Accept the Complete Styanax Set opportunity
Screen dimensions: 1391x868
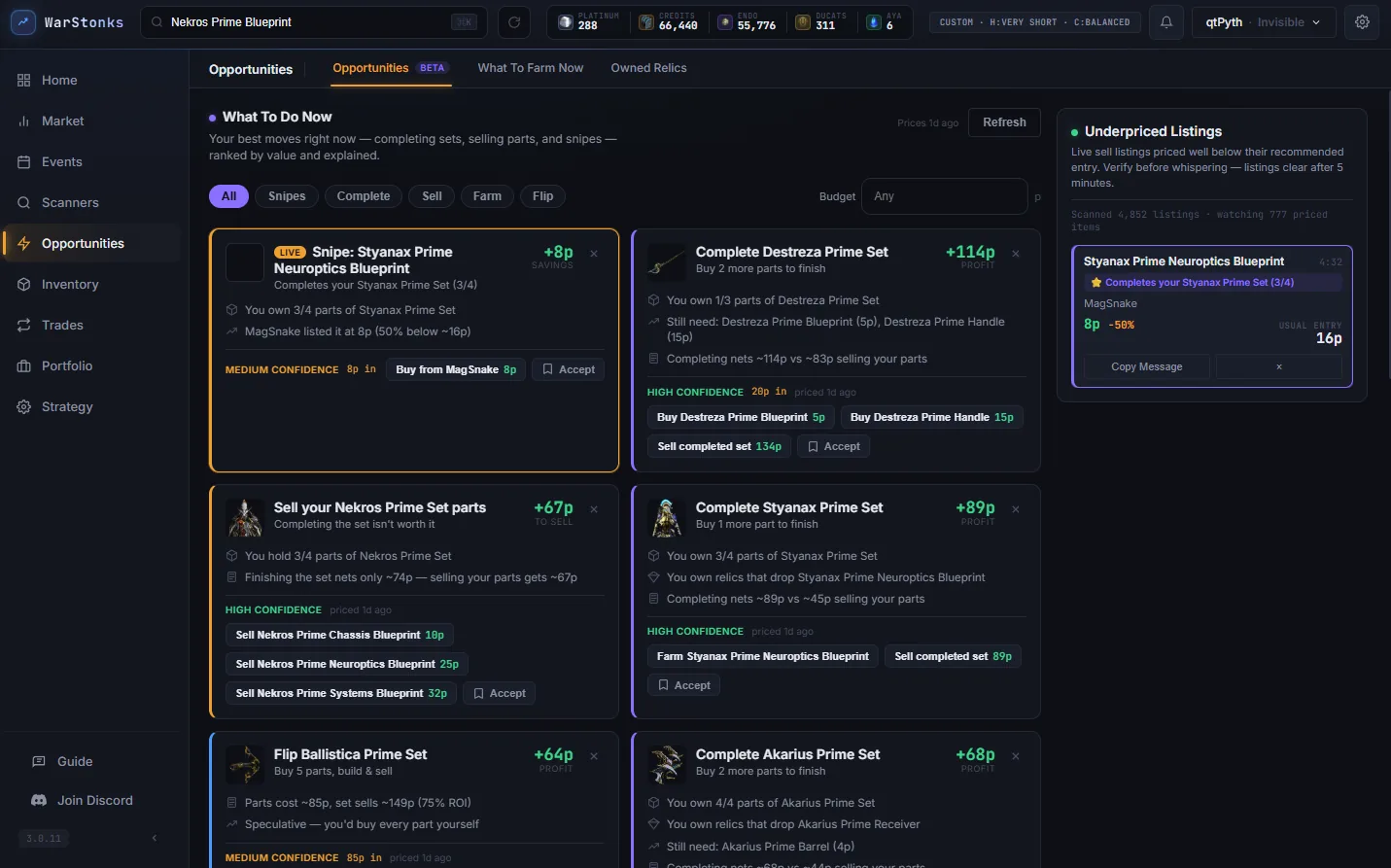(683, 685)
